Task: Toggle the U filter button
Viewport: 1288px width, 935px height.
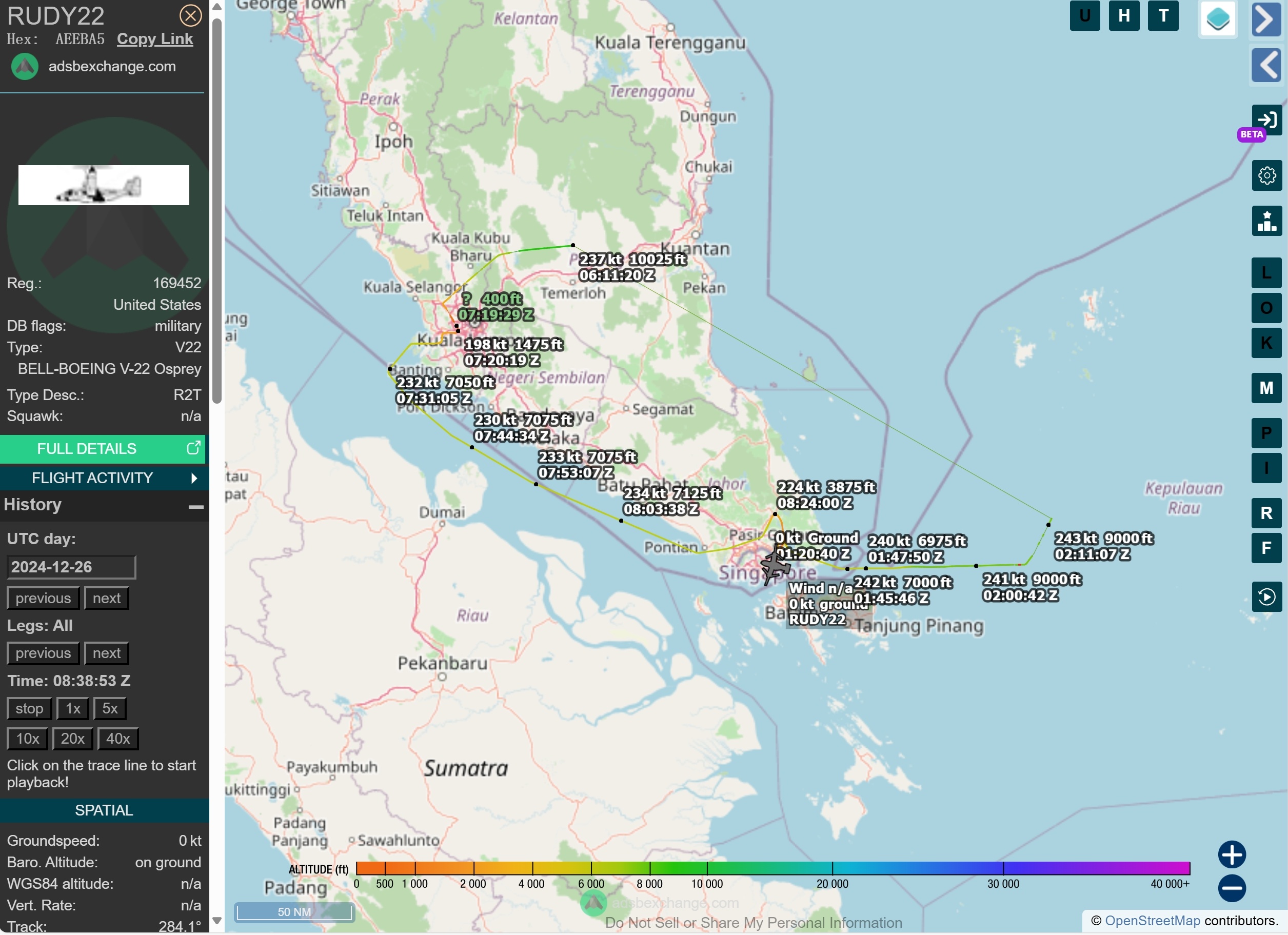Action: [1085, 15]
